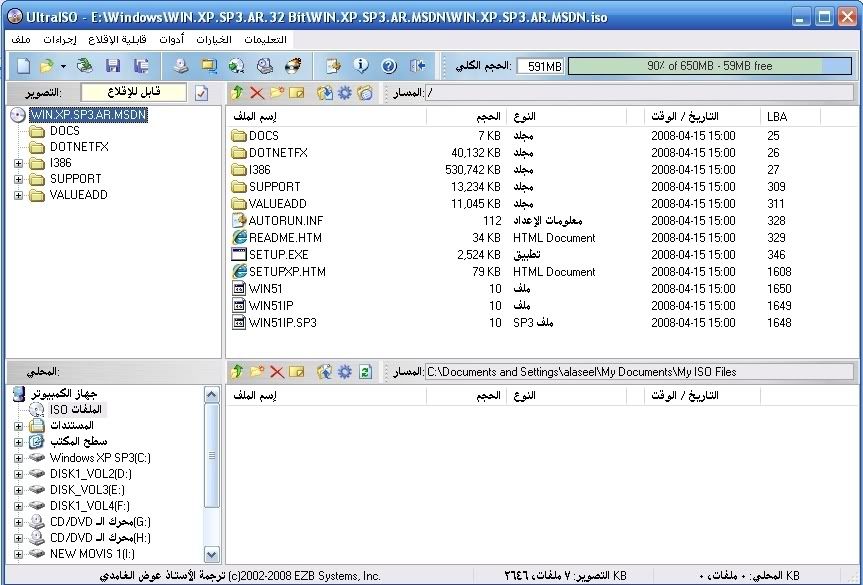The image size is (863, 585).
Task: Click the Rename icon in local pane toolbar
Action: point(297,371)
